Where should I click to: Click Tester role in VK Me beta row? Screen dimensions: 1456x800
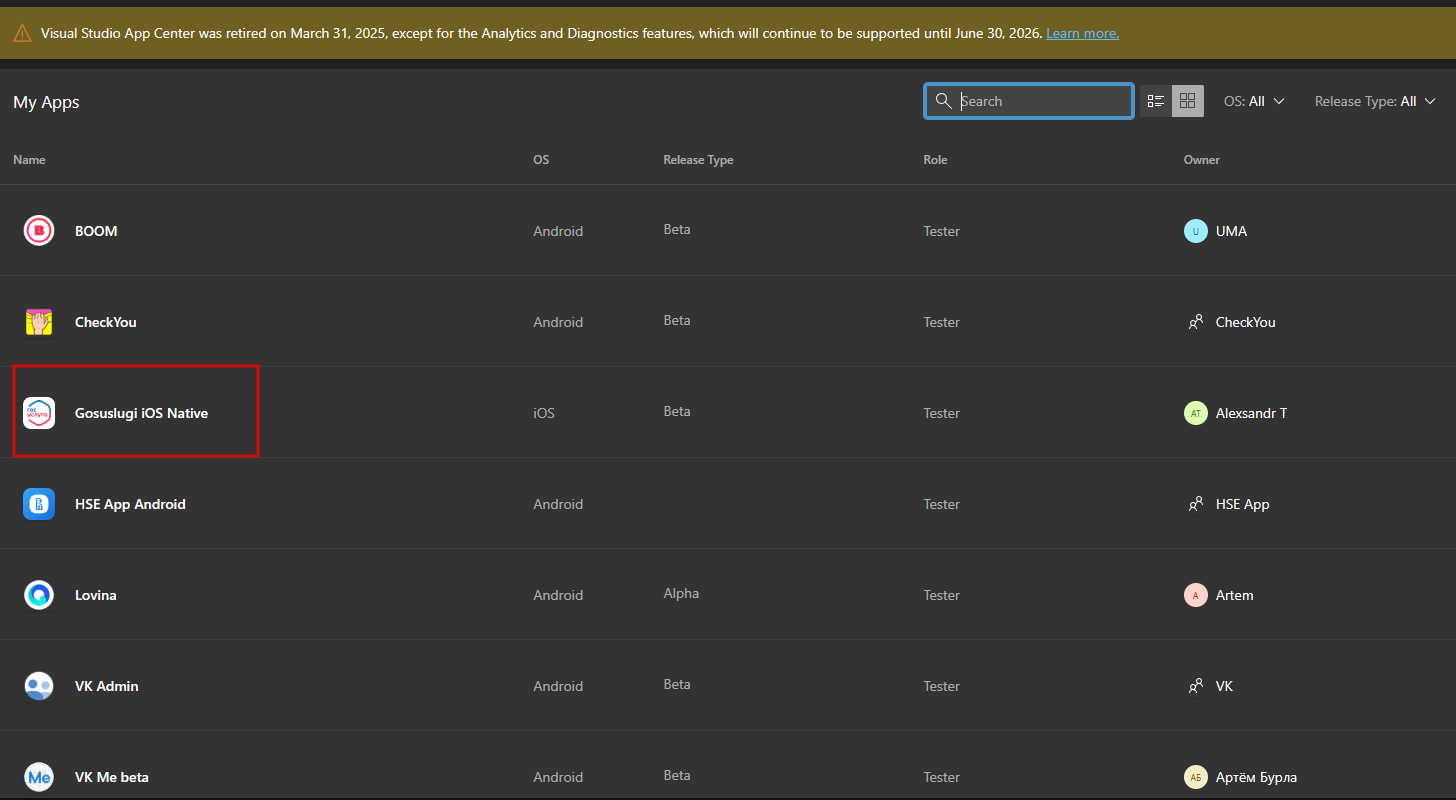tap(942, 777)
